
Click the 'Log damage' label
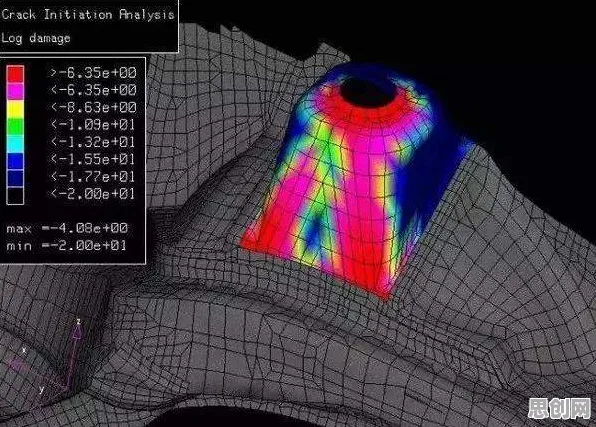[x=36, y=38]
